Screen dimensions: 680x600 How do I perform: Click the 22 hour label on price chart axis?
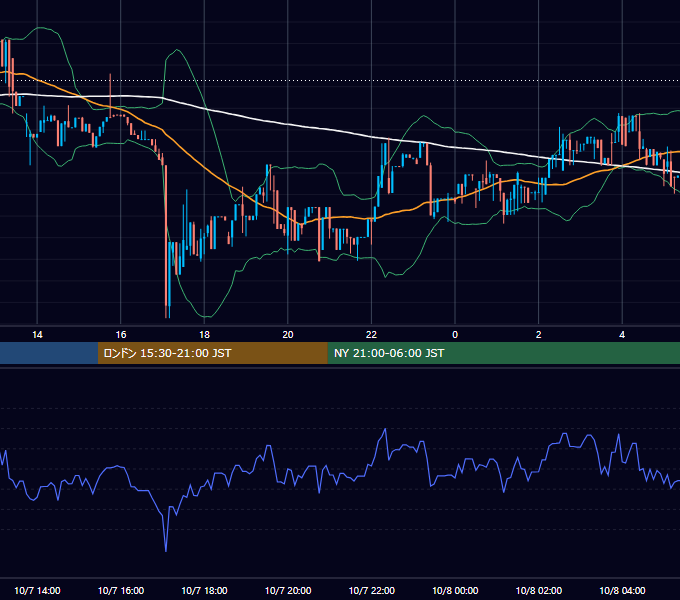(371, 335)
